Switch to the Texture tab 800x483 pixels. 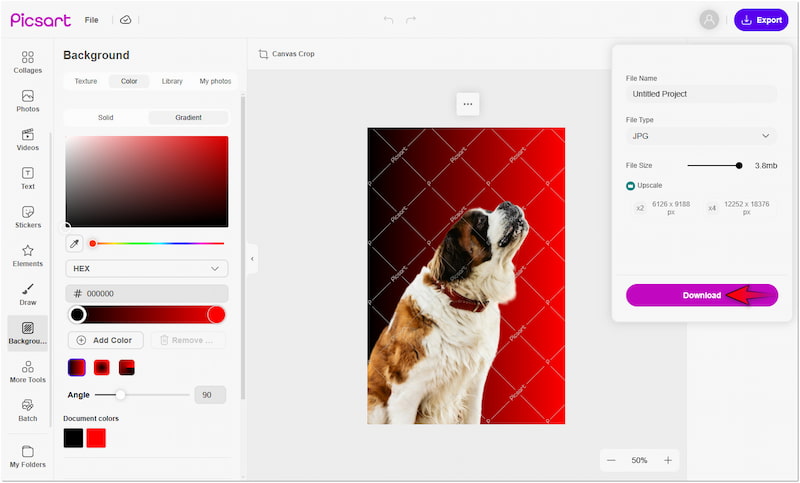(86, 81)
